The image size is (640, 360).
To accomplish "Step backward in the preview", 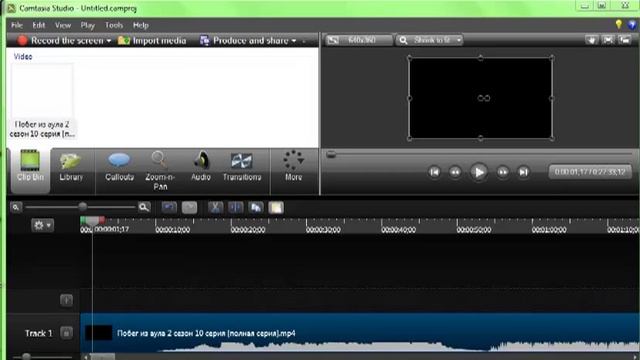I will pos(455,172).
